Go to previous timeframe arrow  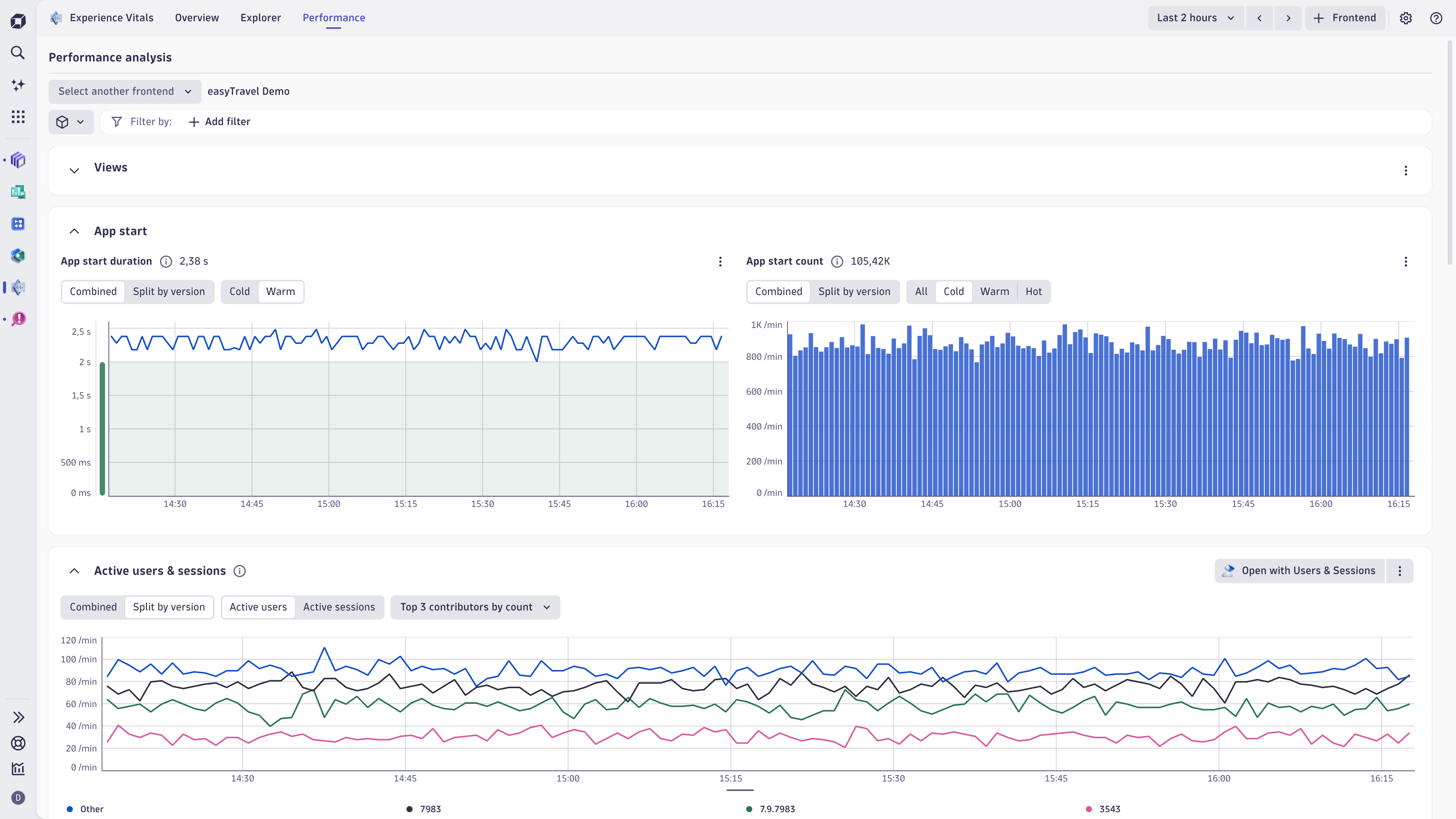1259,18
